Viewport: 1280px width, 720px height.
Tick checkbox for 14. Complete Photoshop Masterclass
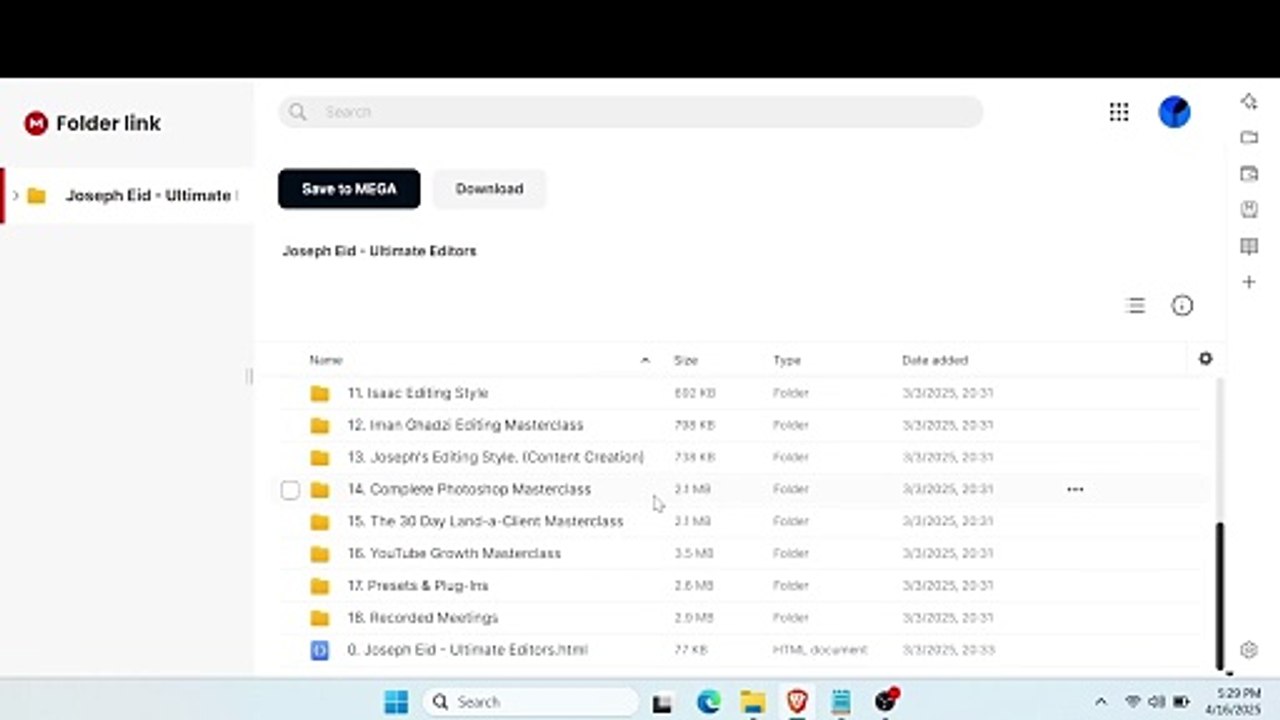click(290, 490)
